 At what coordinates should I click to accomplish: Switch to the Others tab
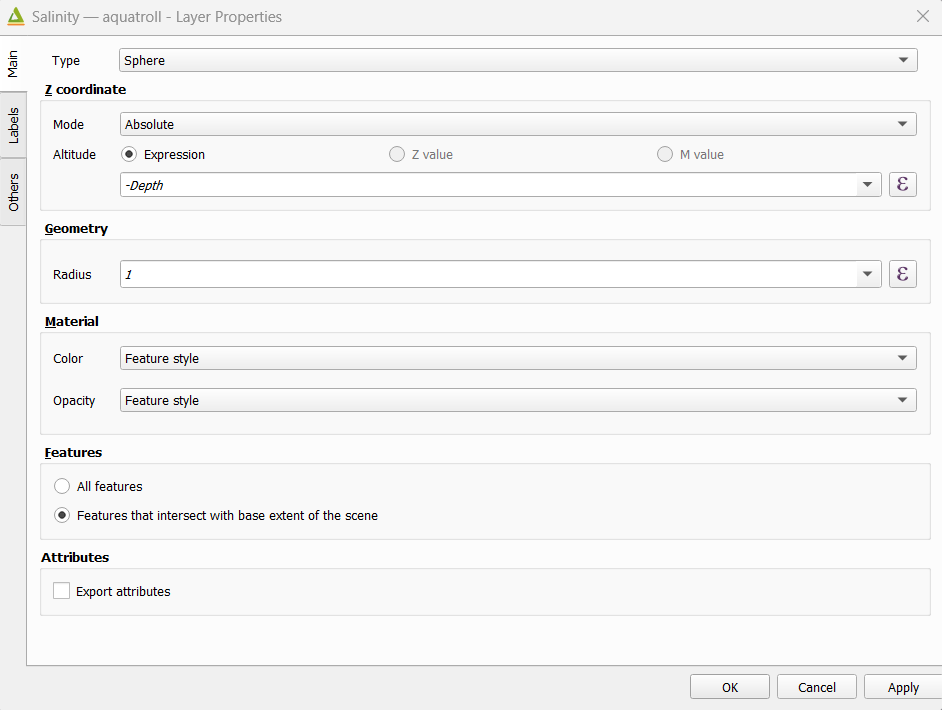[x=13, y=192]
